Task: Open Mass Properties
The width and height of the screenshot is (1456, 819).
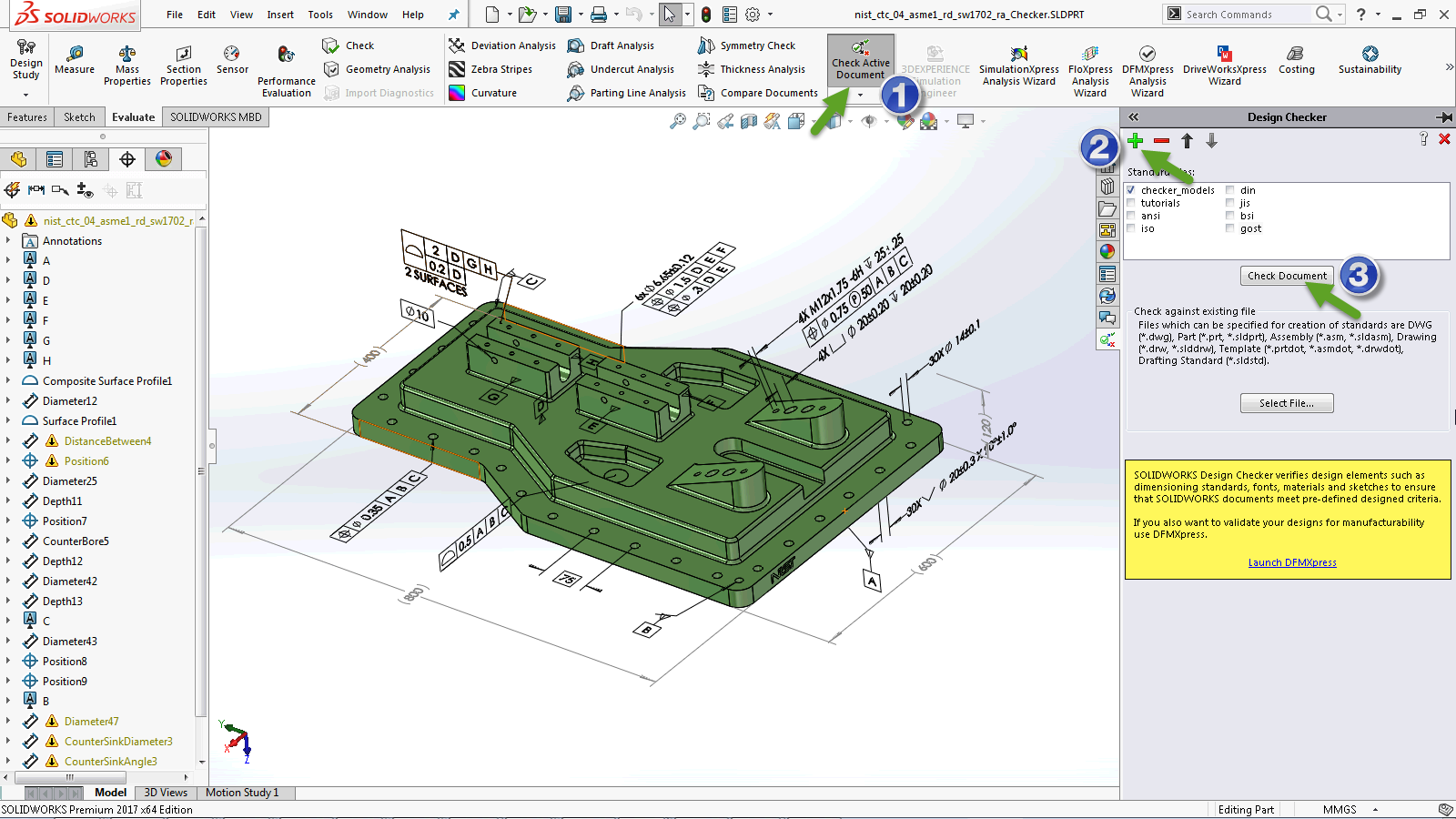Action: [x=127, y=66]
